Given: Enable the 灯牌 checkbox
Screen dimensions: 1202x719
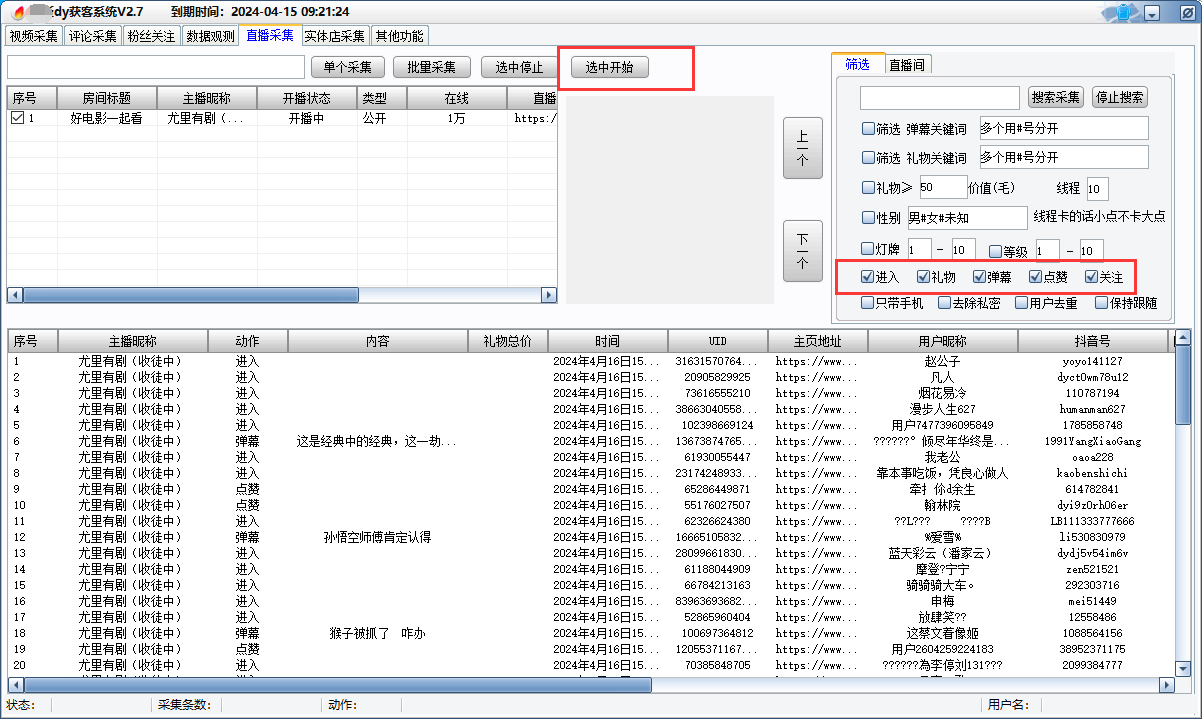Looking at the screenshot, I should point(868,248).
